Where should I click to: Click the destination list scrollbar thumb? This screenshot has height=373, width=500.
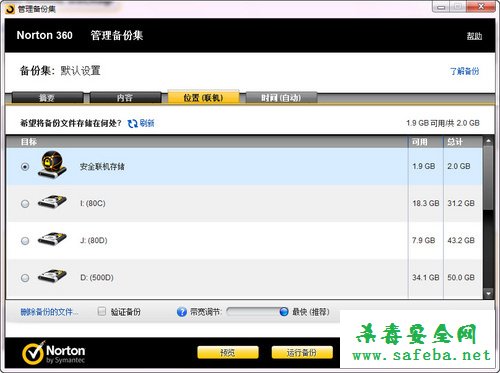tap(488, 178)
